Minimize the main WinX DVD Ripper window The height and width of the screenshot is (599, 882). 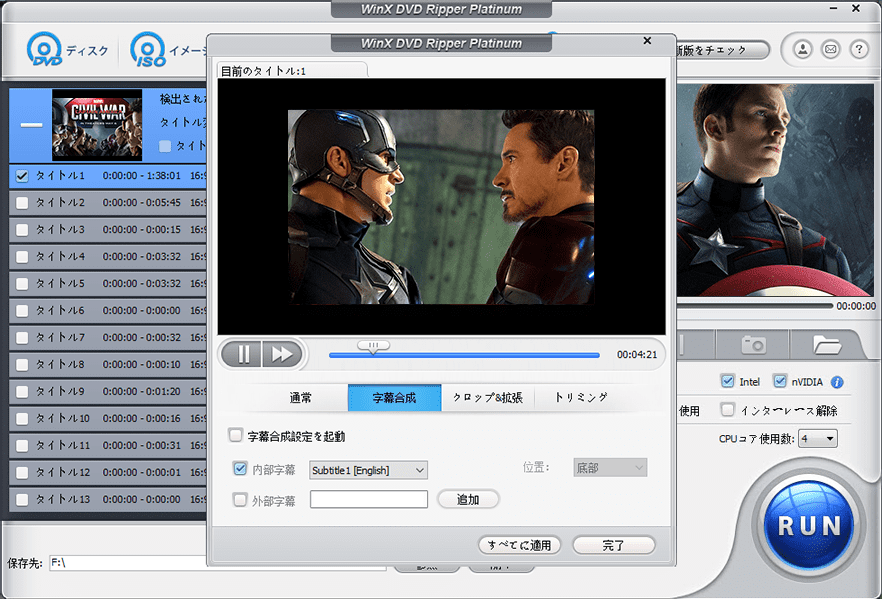pos(833,8)
